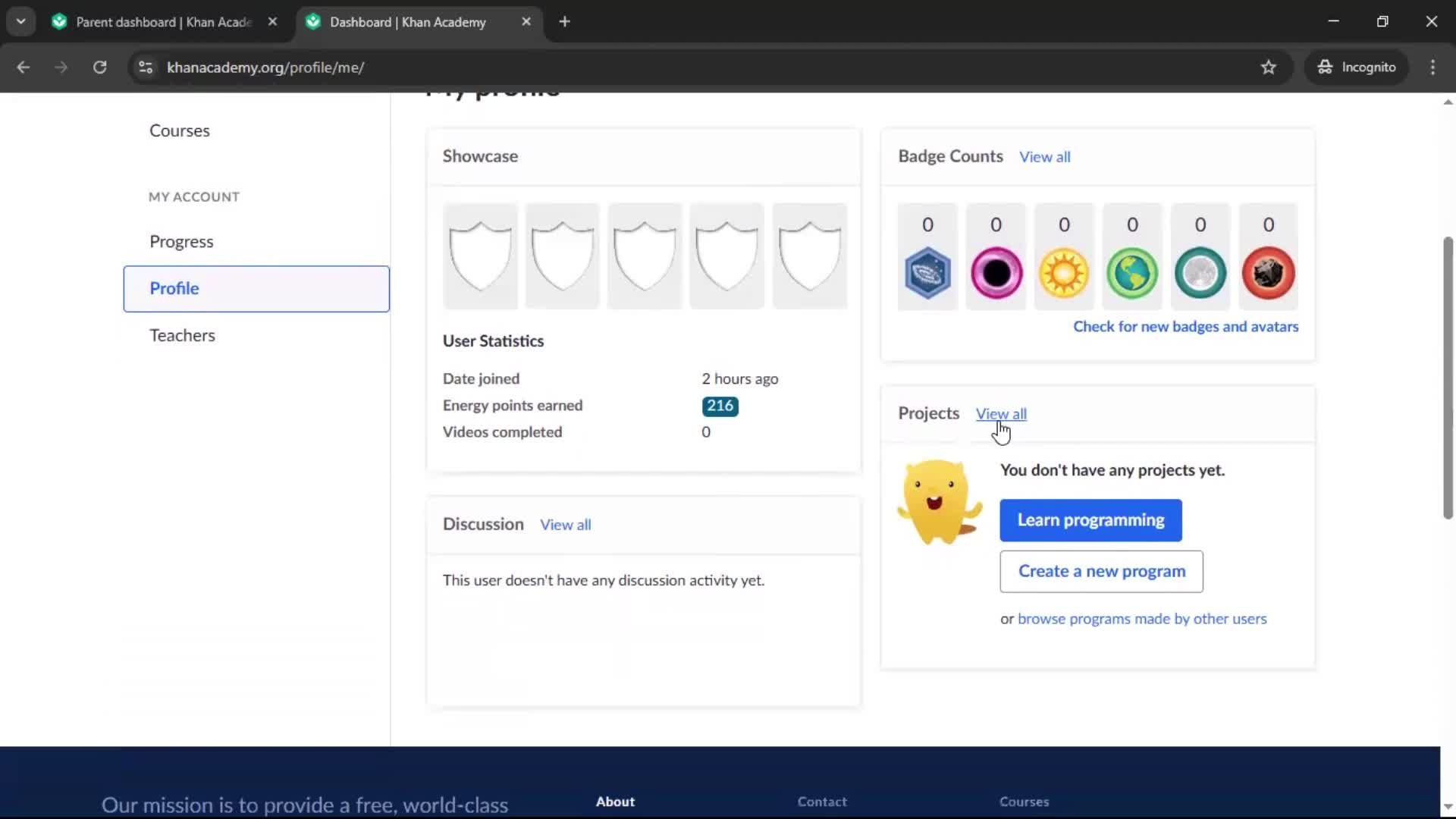Click the meteorite badge icon
This screenshot has width=1456, height=819.
(x=1268, y=273)
